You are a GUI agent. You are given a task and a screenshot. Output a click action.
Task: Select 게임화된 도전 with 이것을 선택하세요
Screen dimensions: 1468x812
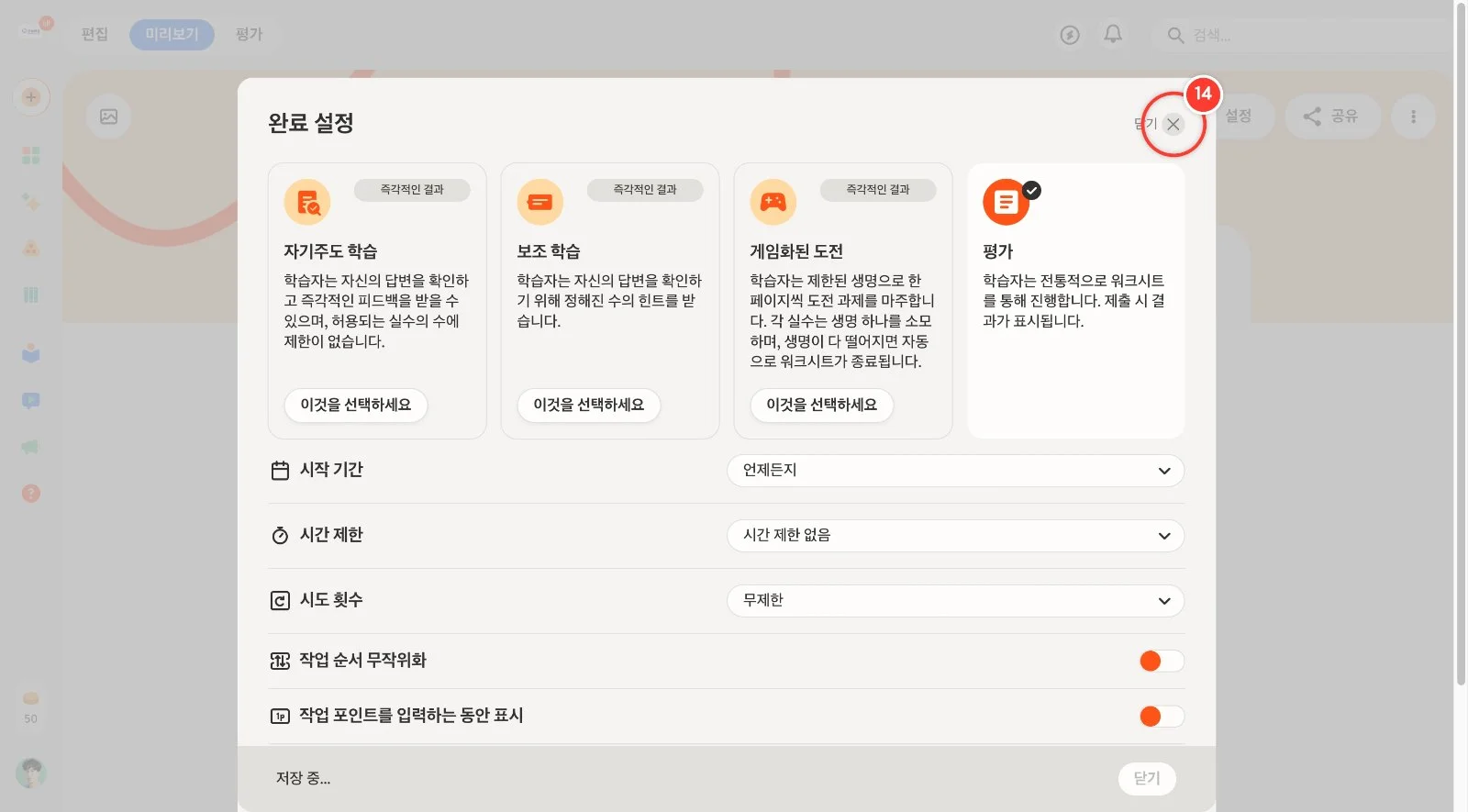tap(822, 405)
